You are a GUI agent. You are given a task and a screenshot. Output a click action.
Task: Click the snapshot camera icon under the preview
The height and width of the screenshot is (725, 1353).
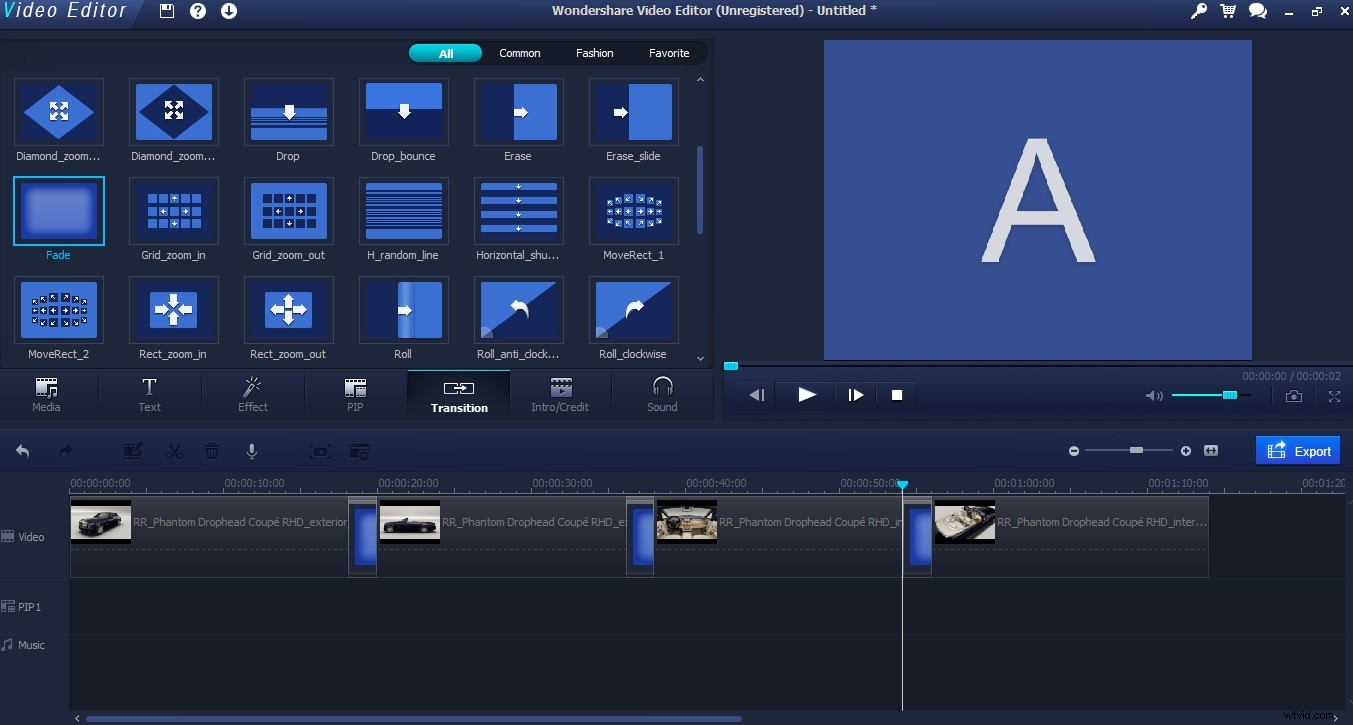[x=1293, y=396]
